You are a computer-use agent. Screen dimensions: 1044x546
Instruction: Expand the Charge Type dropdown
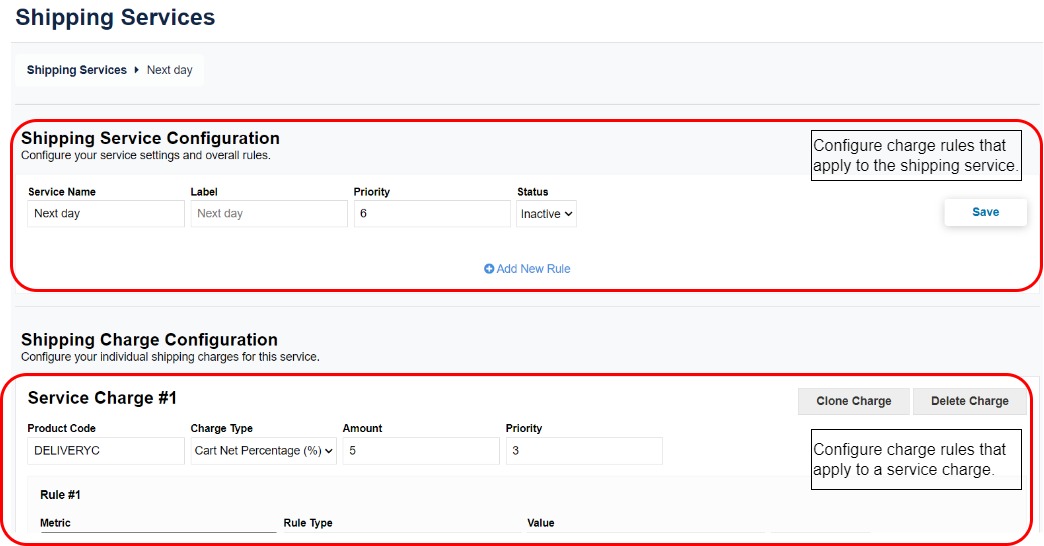click(x=264, y=451)
